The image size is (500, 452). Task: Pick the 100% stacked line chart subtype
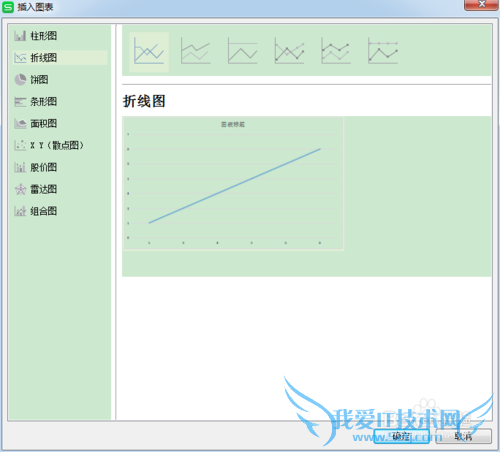242,51
